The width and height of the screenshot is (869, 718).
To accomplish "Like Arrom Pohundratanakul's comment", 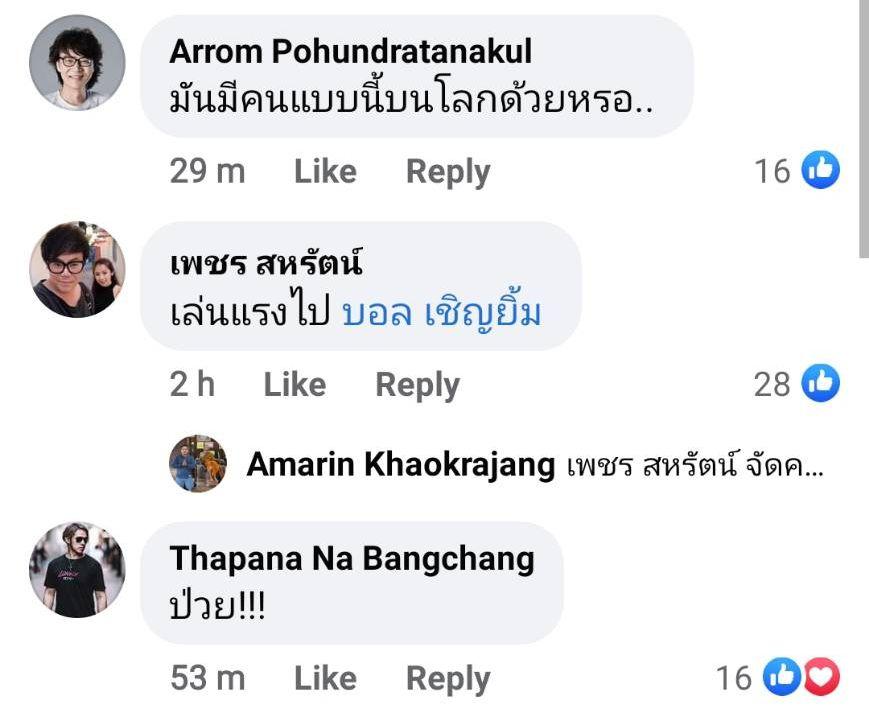I will click(x=325, y=172).
